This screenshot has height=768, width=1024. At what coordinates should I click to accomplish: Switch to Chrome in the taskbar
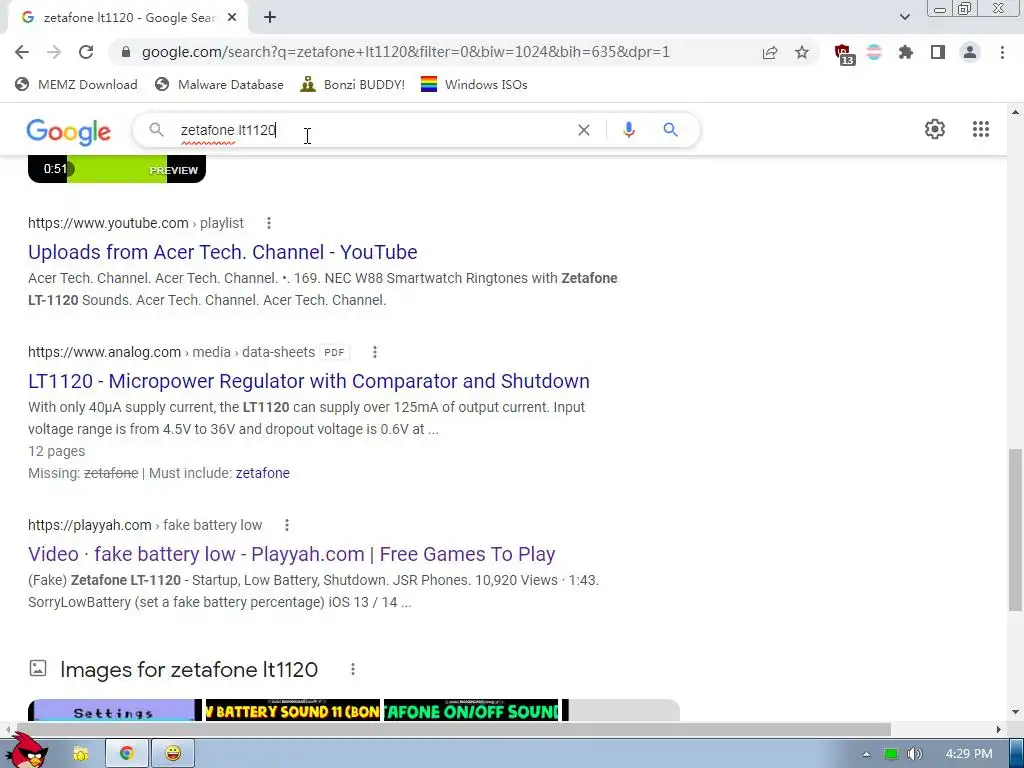(x=127, y=754)
